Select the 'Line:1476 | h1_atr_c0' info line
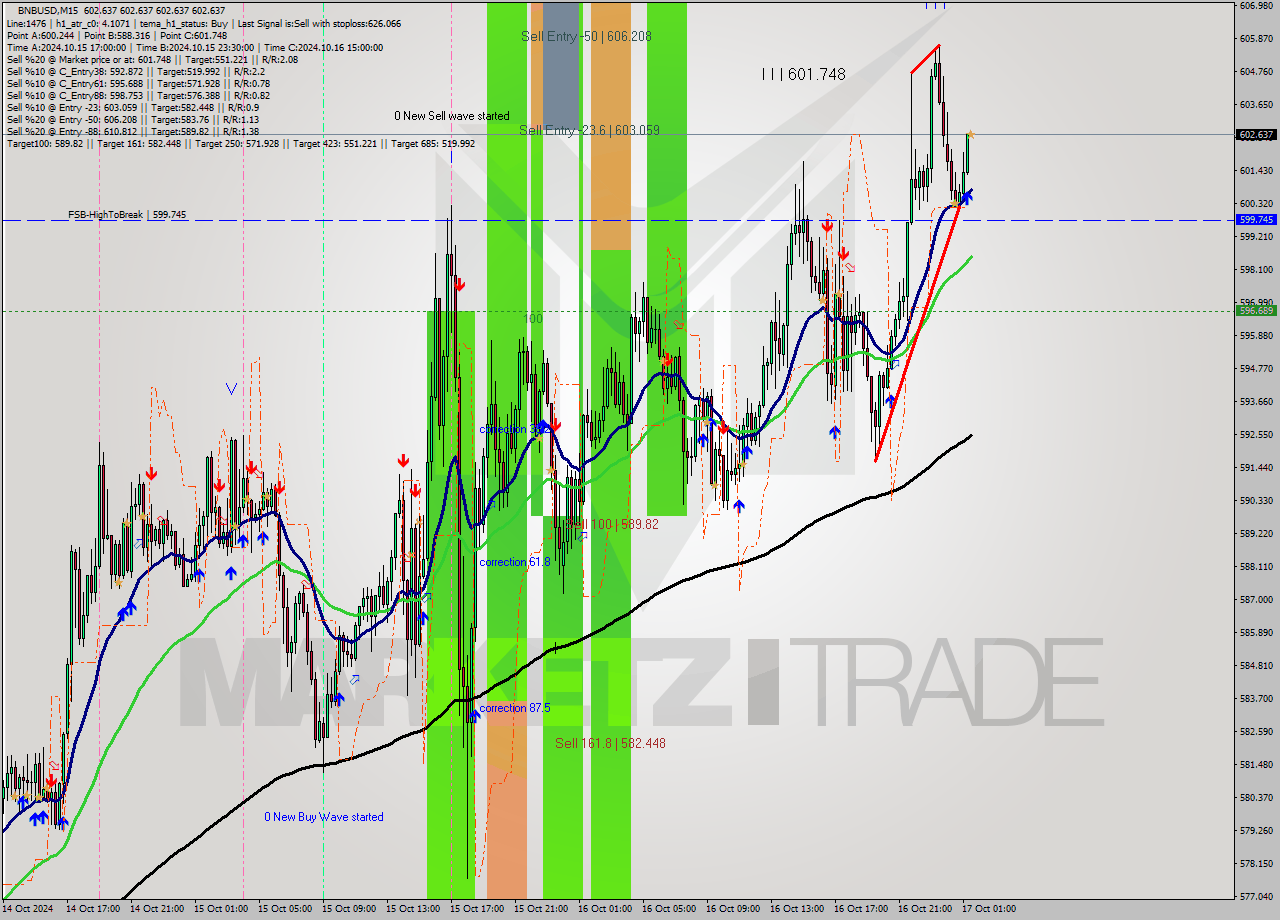 [x=204, y=23]
